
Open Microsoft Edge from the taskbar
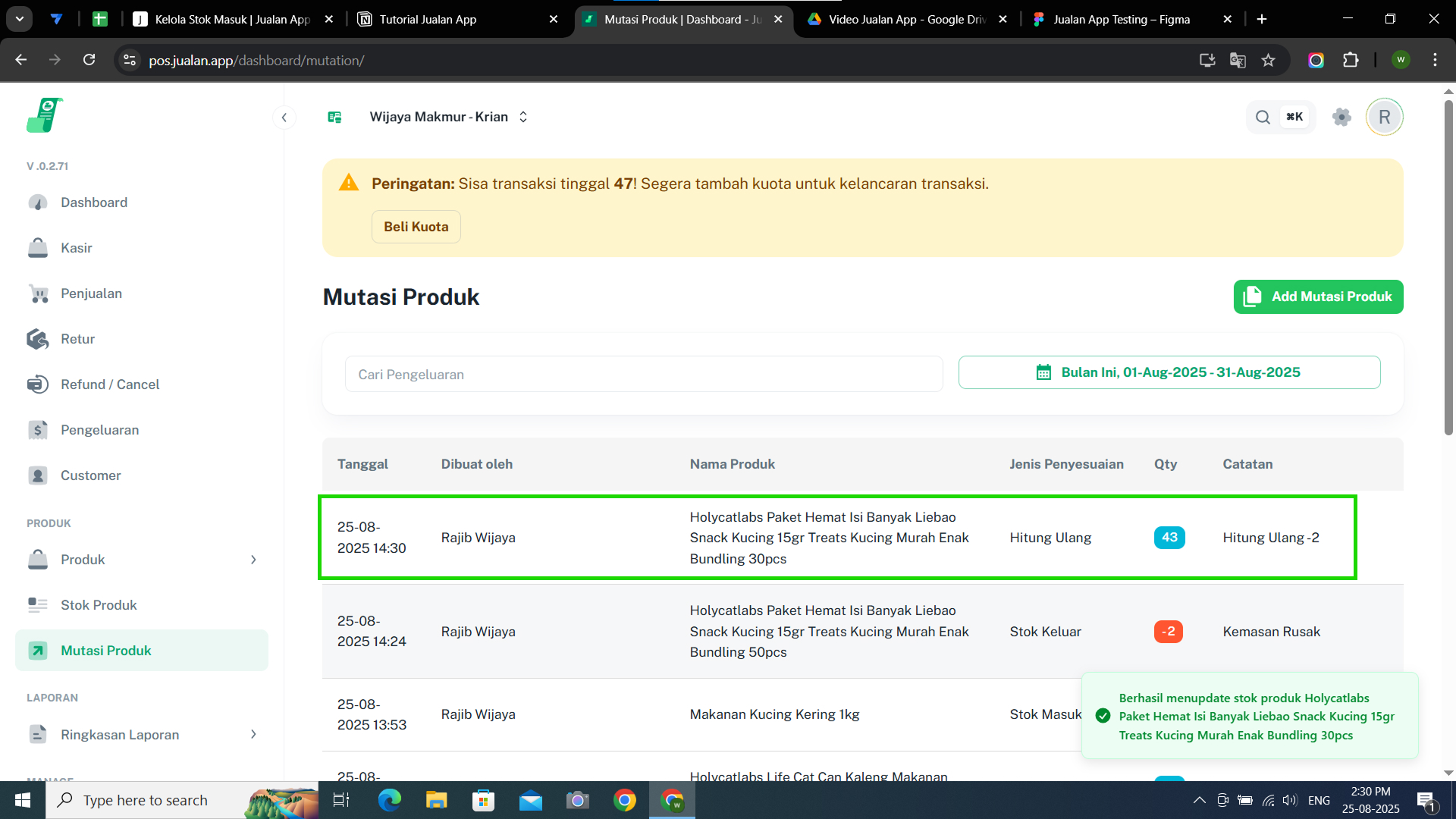click(389, 800)
